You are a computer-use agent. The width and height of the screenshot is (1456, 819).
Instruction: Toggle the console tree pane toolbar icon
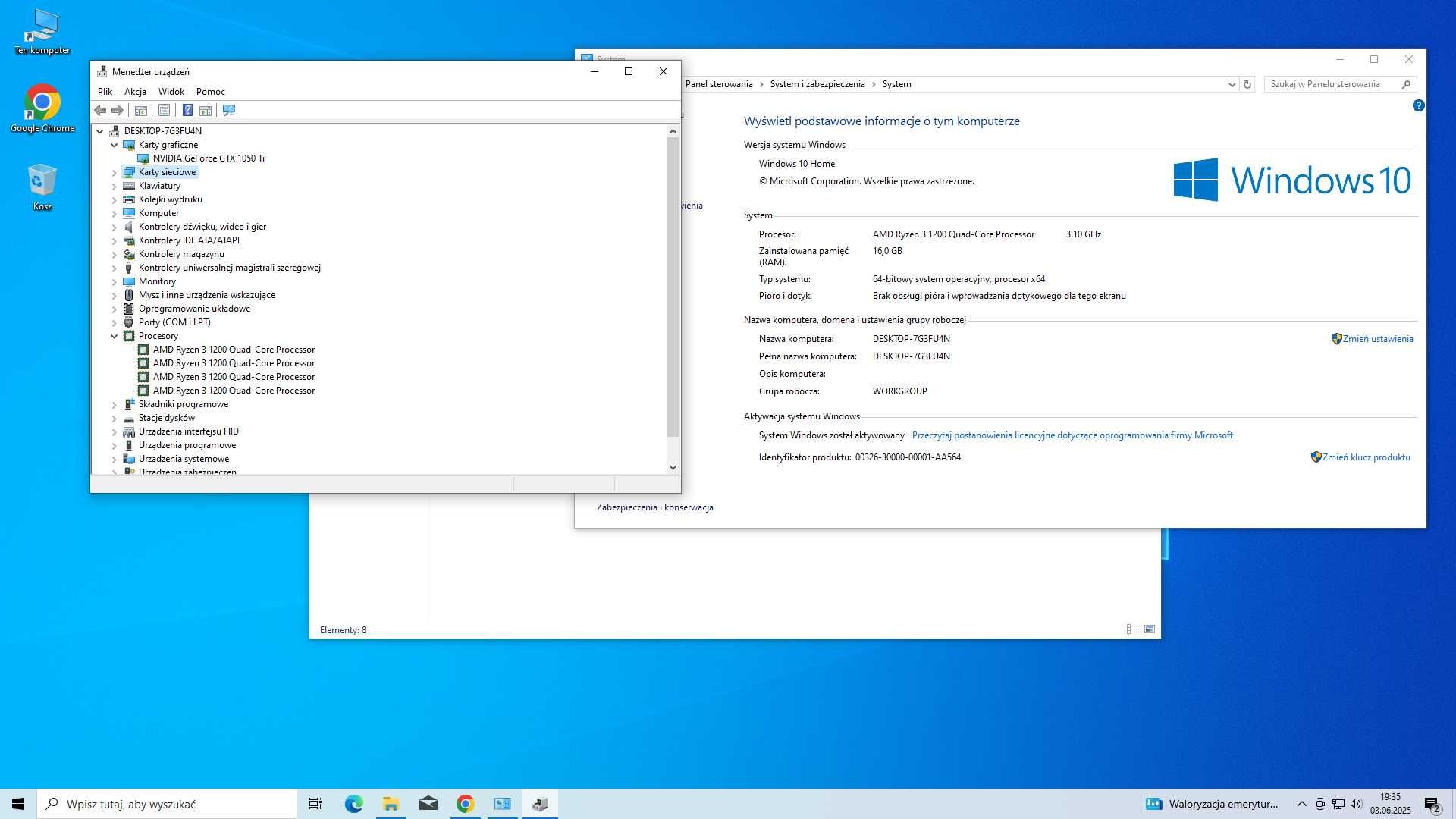pos(141,111)
